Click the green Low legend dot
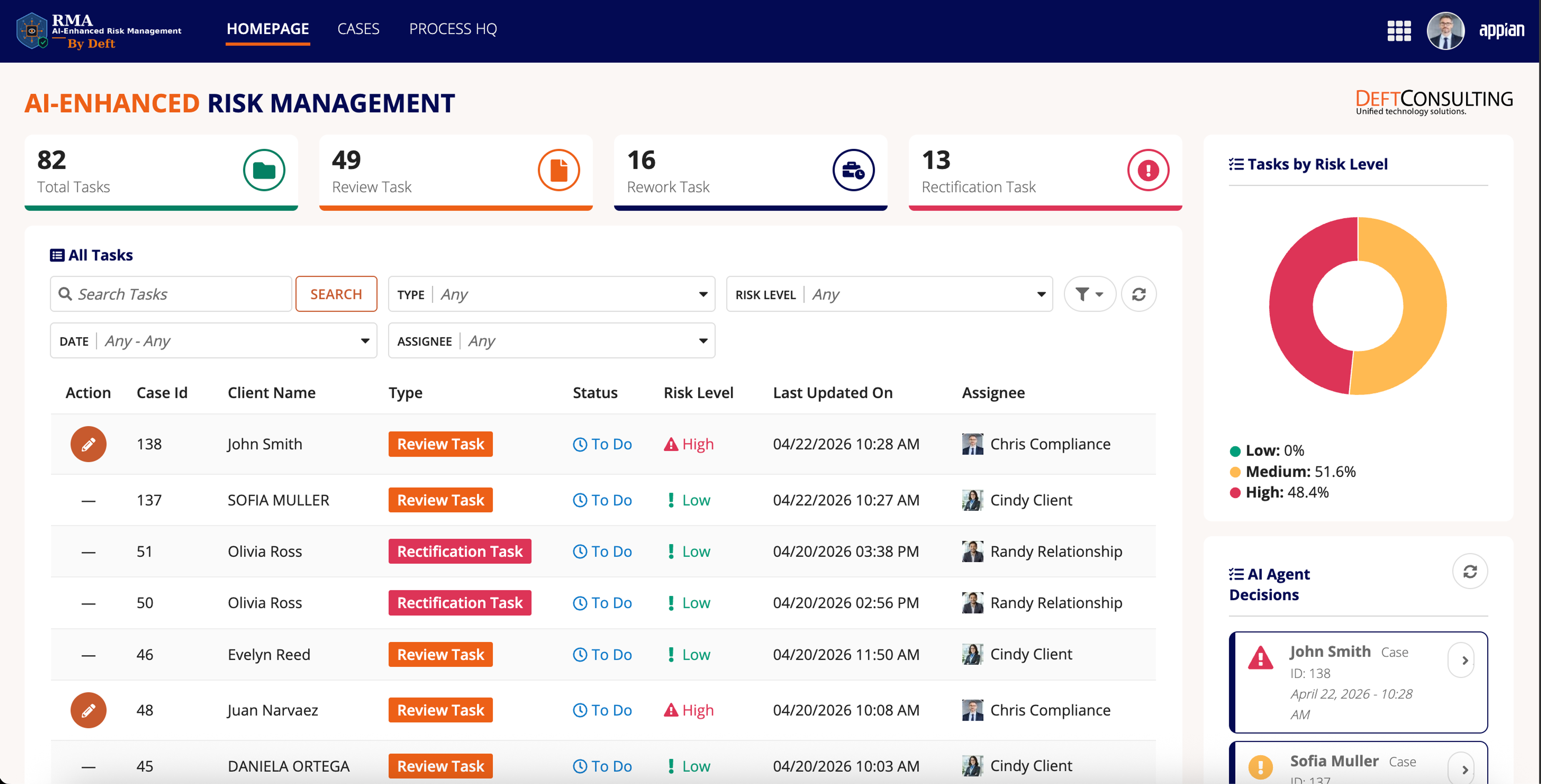The height and width of the screenshot is (784, 1541). click(x=1235, y=451)
